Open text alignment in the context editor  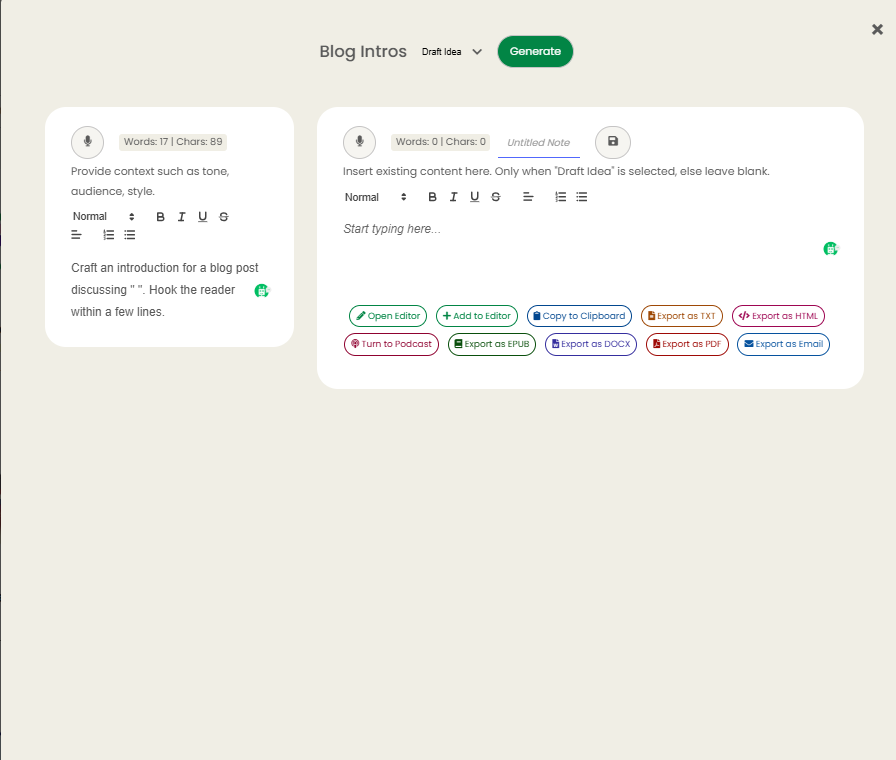click(76, 235)
